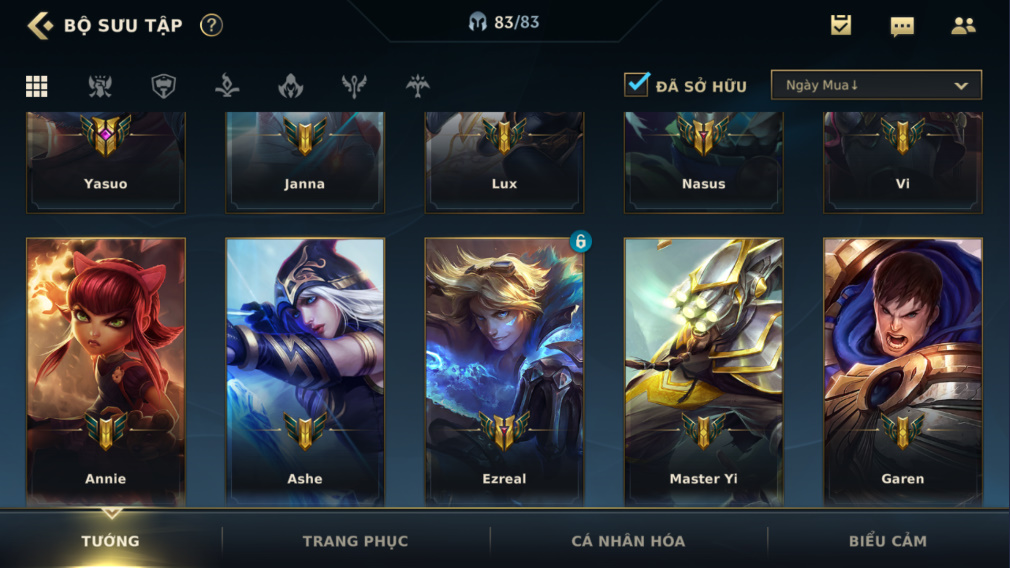1010x568 pixels.
Task: Filter by fighter role icon
Action: coord(100,86)
